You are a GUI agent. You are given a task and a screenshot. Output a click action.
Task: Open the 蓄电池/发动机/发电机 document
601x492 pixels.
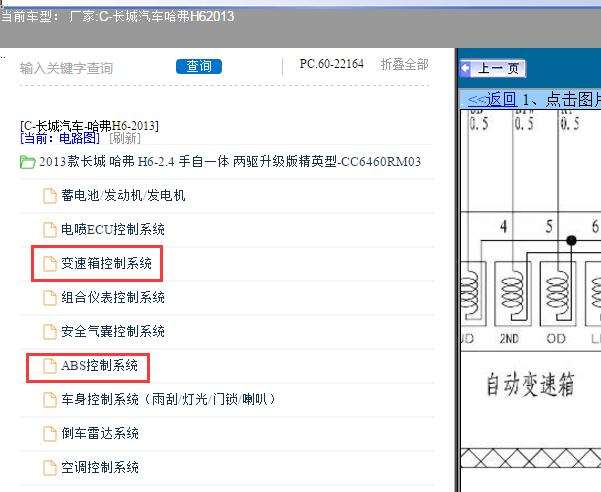click(x=123, y=195)
